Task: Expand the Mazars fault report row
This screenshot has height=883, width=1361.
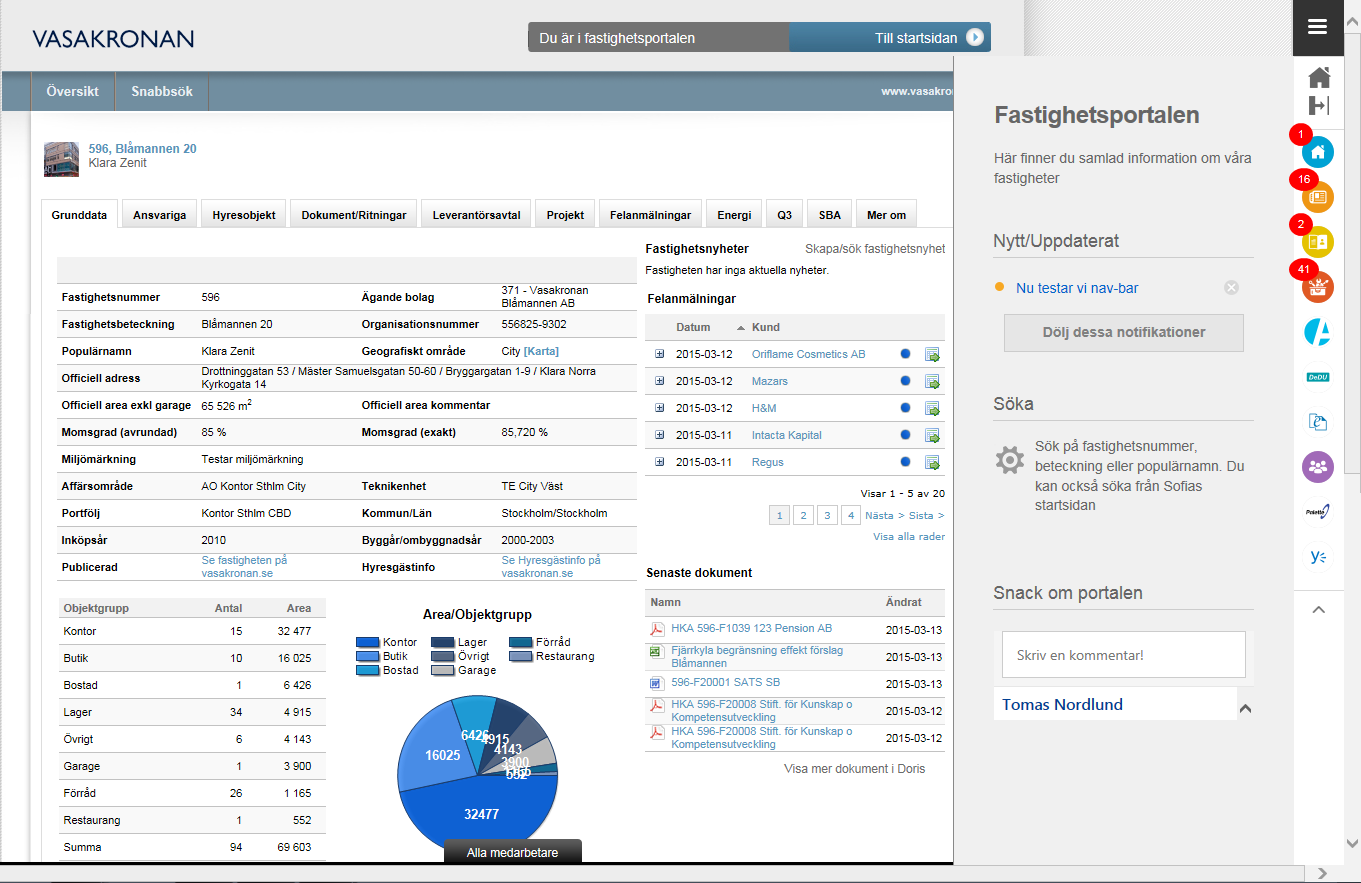Action: 659,381
